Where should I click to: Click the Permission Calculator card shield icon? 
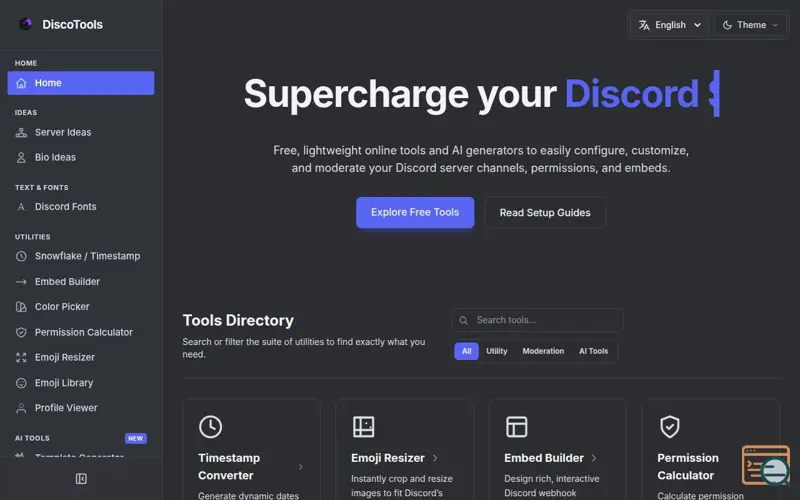coord(669,427)
